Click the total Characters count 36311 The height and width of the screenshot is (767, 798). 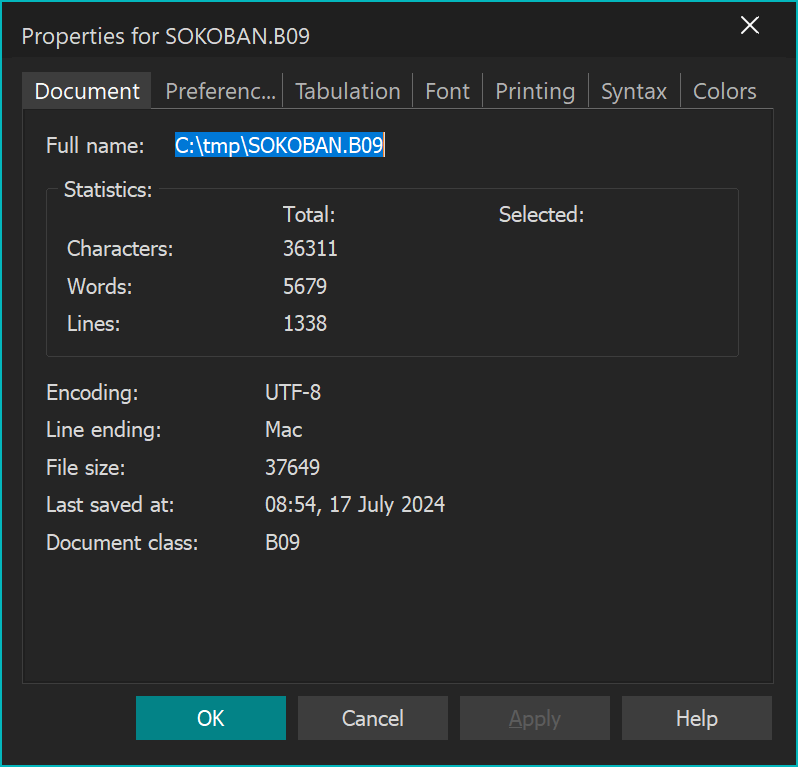[310, 249]
